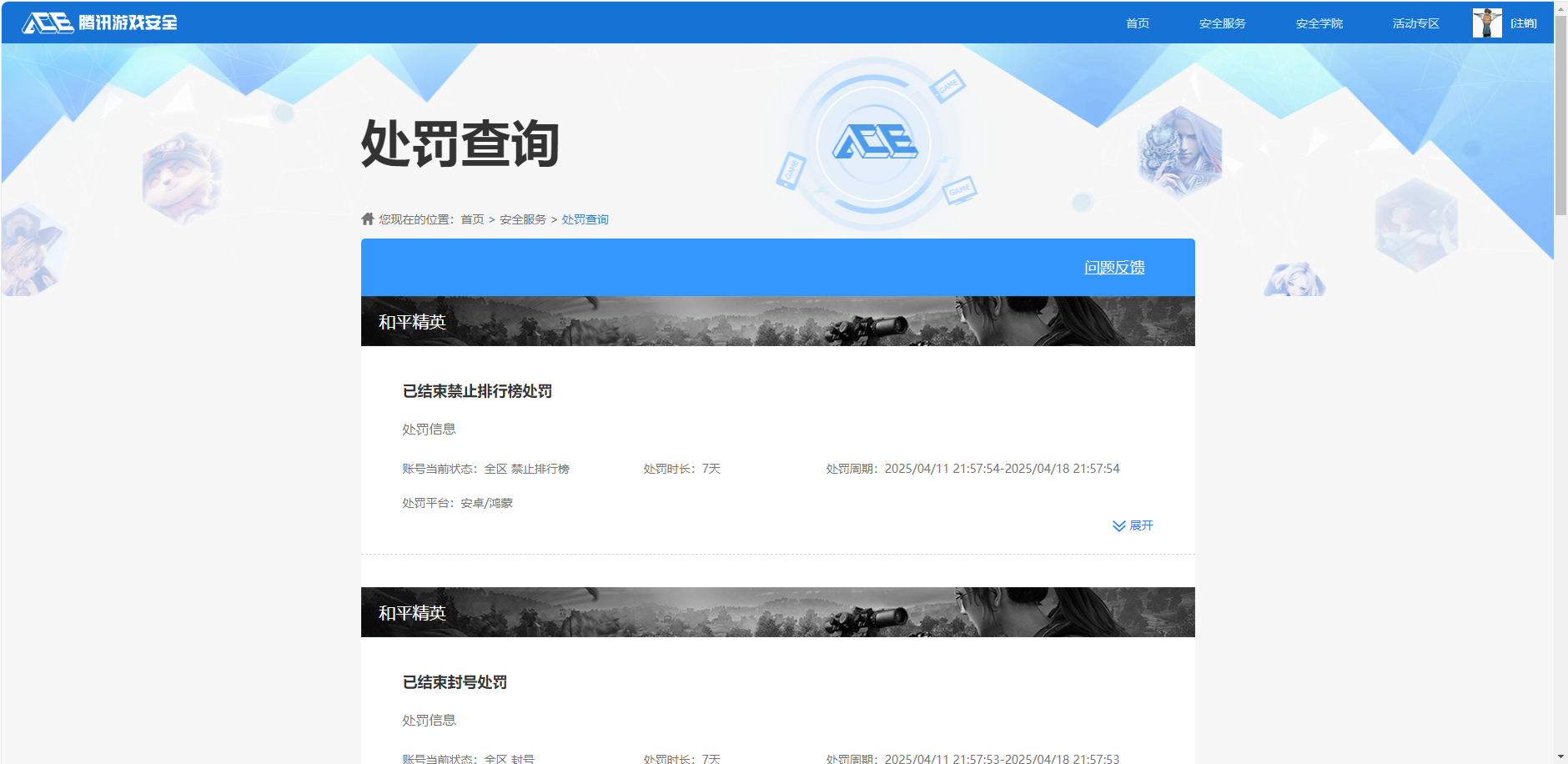Click 首页 in the breadcrumb path
Viewport: 1568px width, 764px height.
(x=472, y=219)
